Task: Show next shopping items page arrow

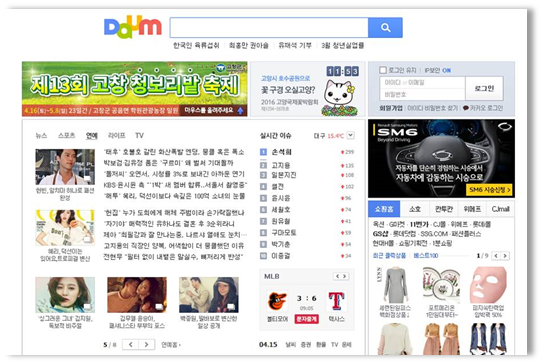Action: 505,256
